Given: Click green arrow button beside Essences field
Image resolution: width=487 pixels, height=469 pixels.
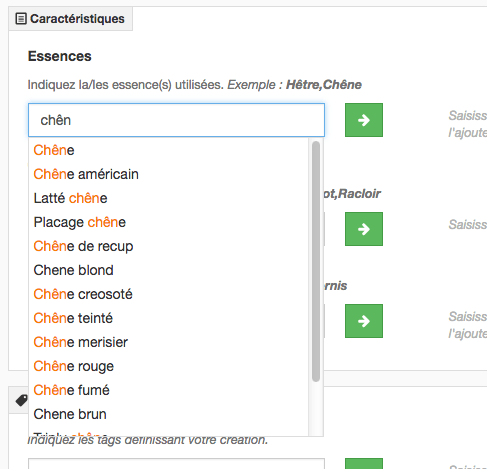Looking at the screenshot, I should tap(364, 120).
